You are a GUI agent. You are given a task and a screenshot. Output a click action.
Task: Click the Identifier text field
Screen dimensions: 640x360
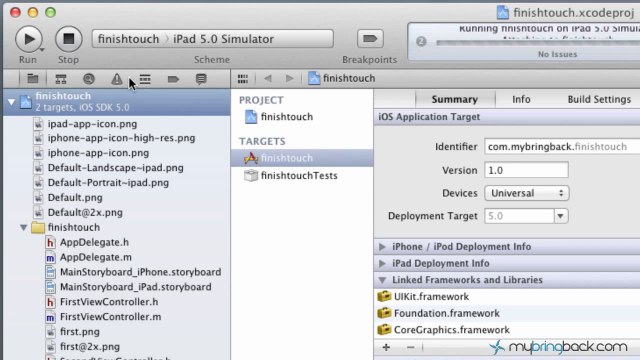562,147
